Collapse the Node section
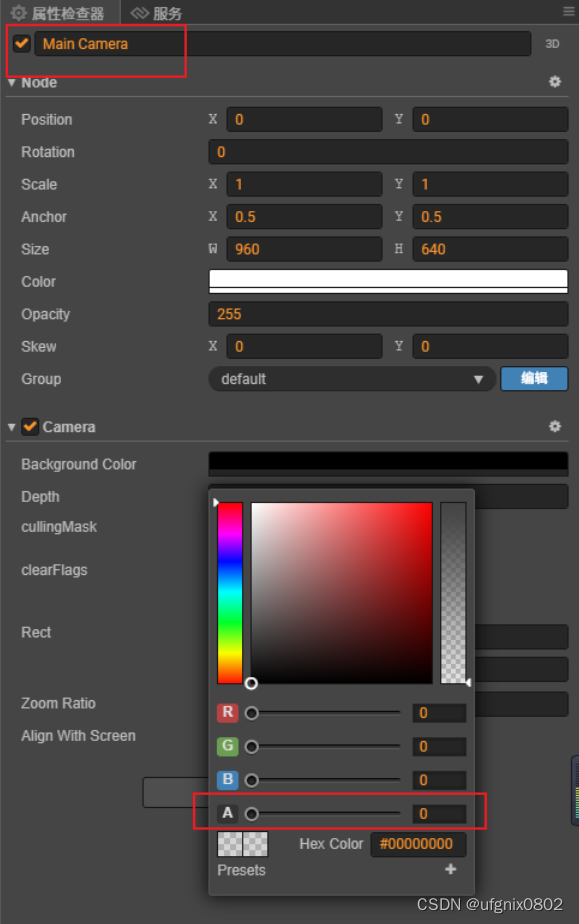 coord(11,82)
